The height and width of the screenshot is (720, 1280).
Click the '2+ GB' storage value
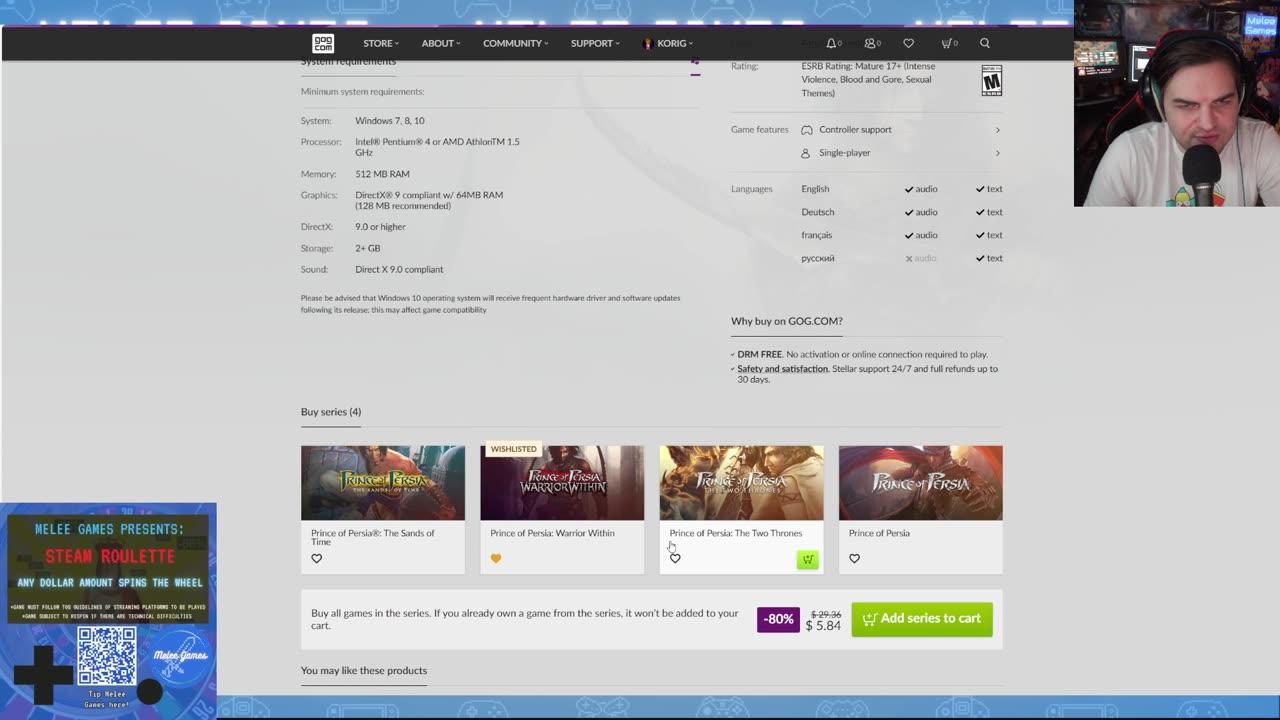[x=368, y=248]
